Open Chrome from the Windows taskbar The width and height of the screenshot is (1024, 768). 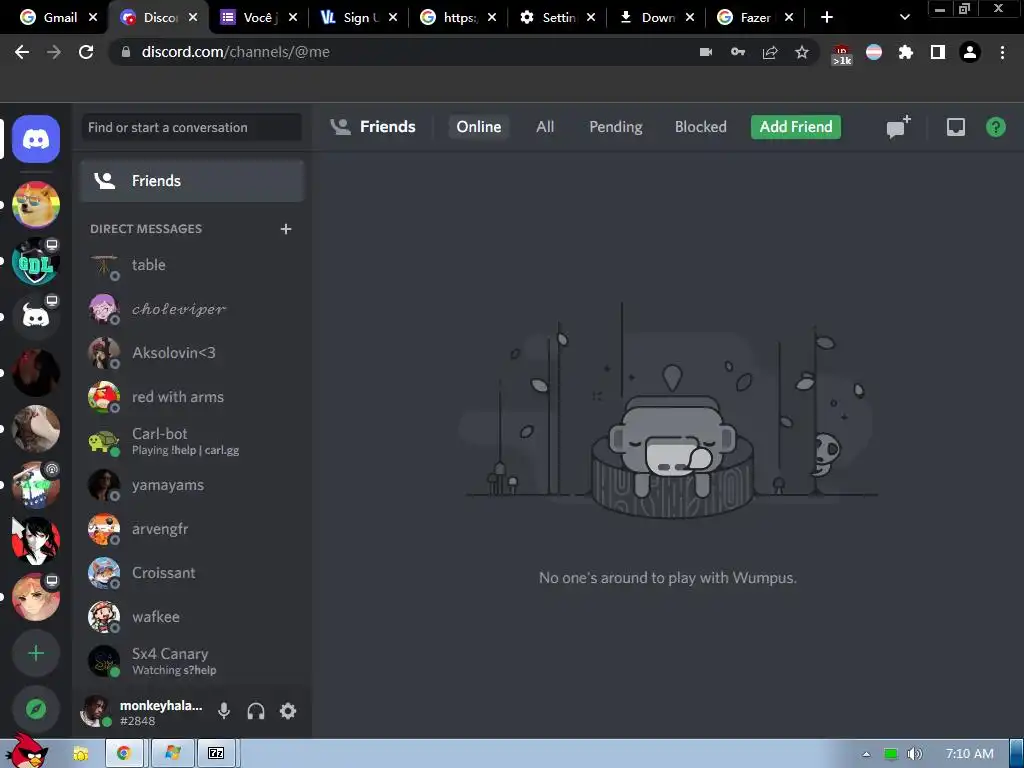tap(124, 754)
